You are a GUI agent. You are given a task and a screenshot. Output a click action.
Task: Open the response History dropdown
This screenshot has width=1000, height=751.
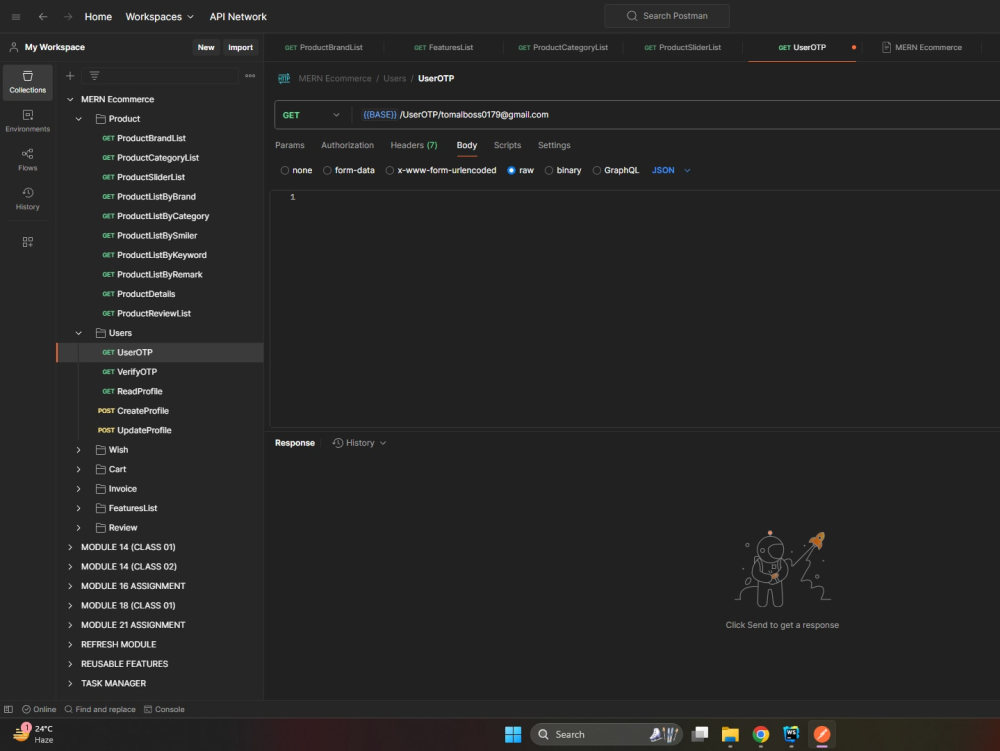tap(359, 442)
